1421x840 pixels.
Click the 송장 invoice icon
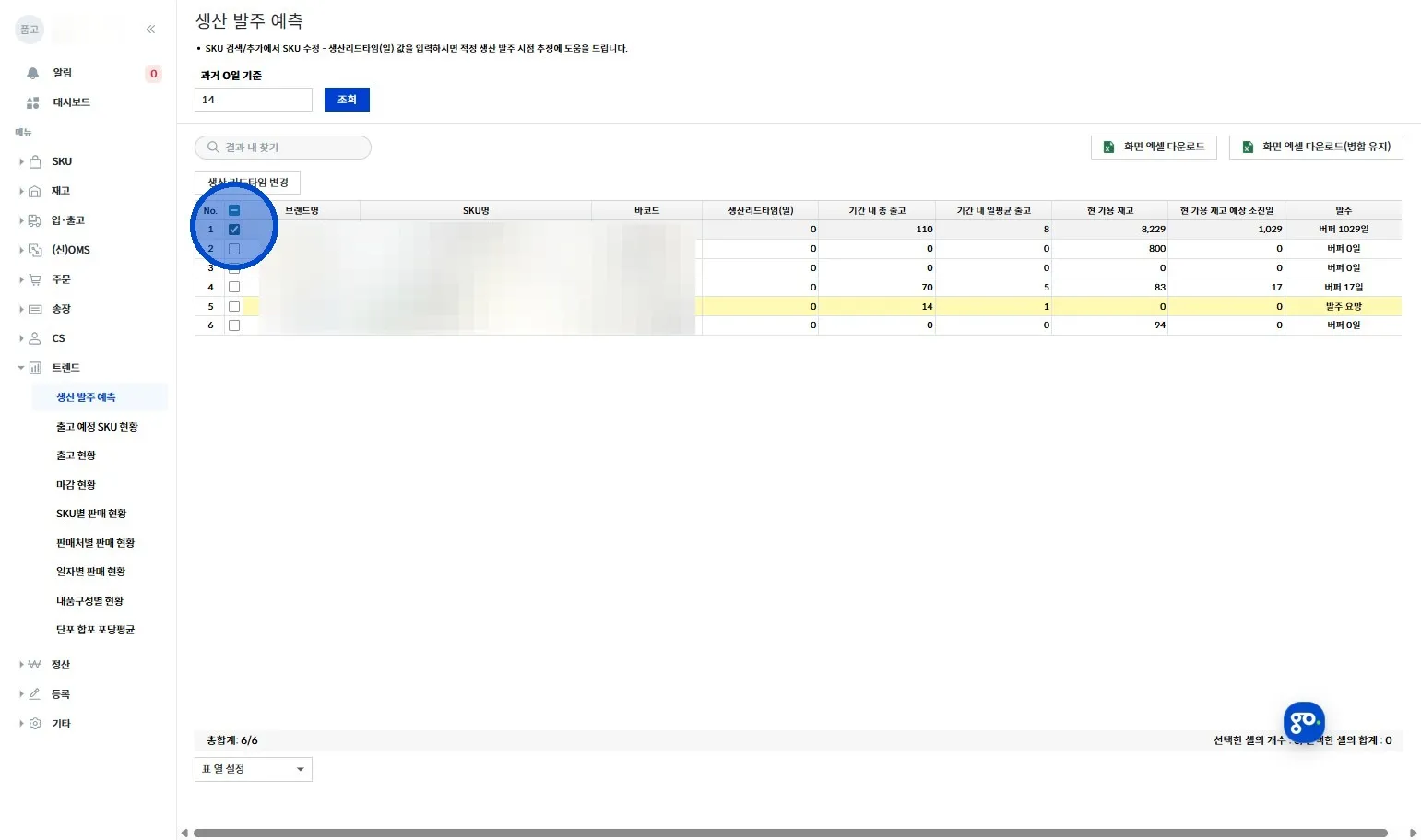(x=35, y=309)
